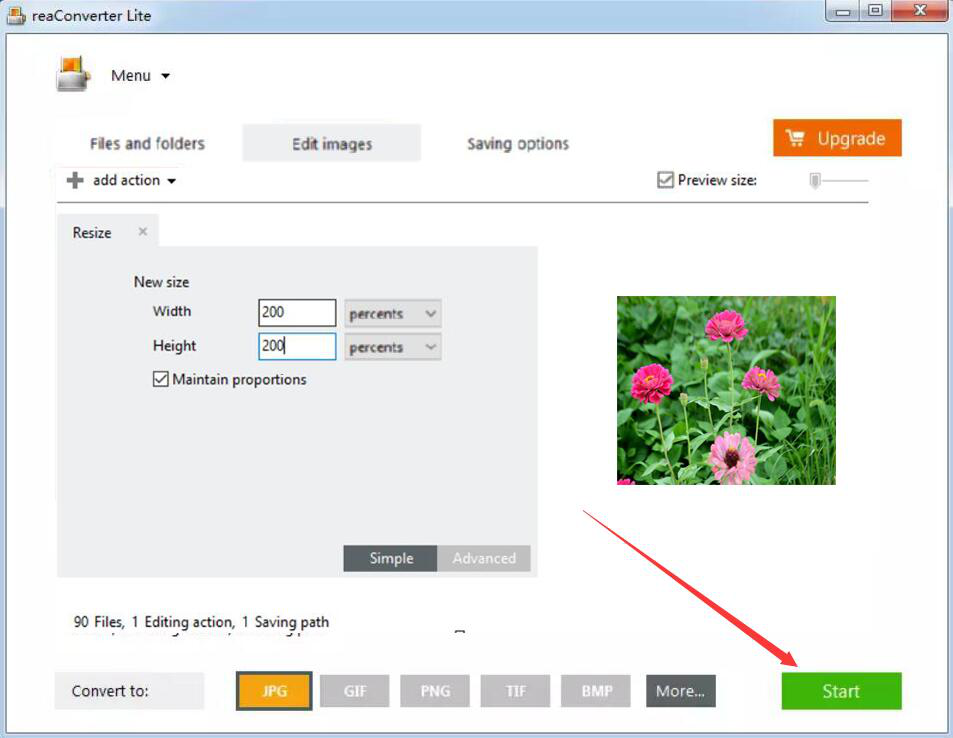
Task: Click the reaConverter logo icon beside Menu
Action: [x=73, y=74]
